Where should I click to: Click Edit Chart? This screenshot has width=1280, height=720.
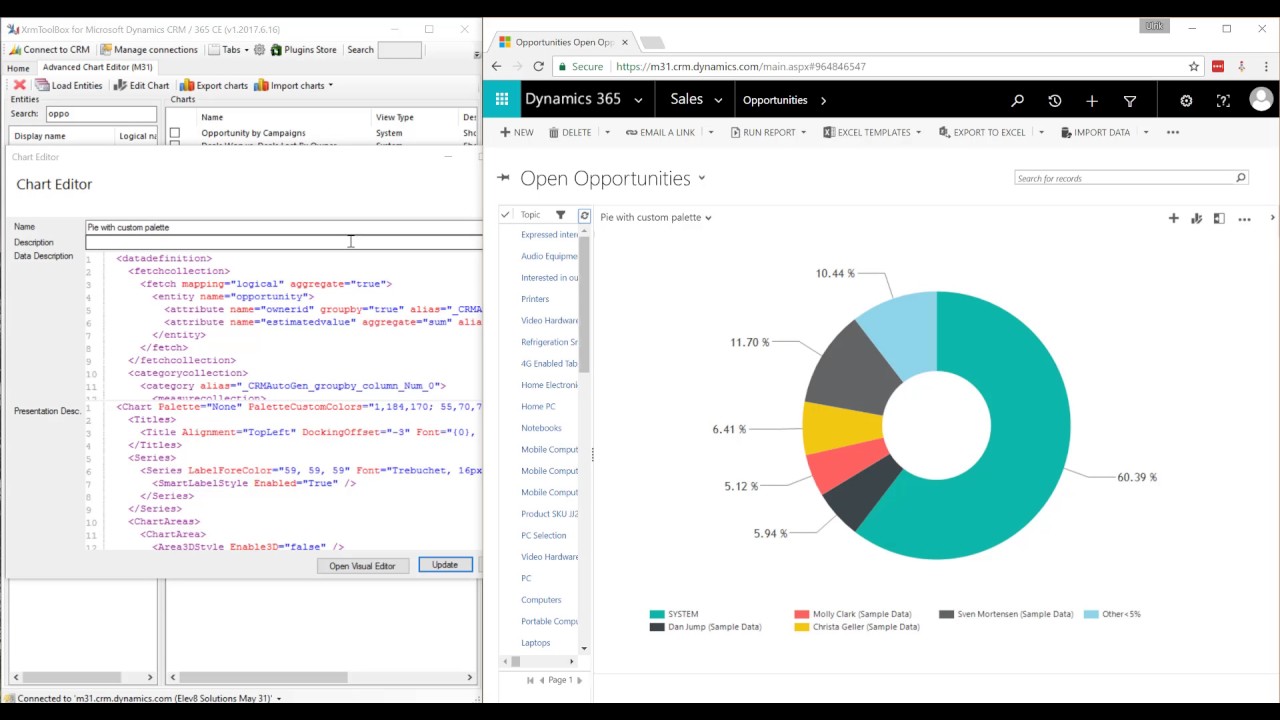141,85
